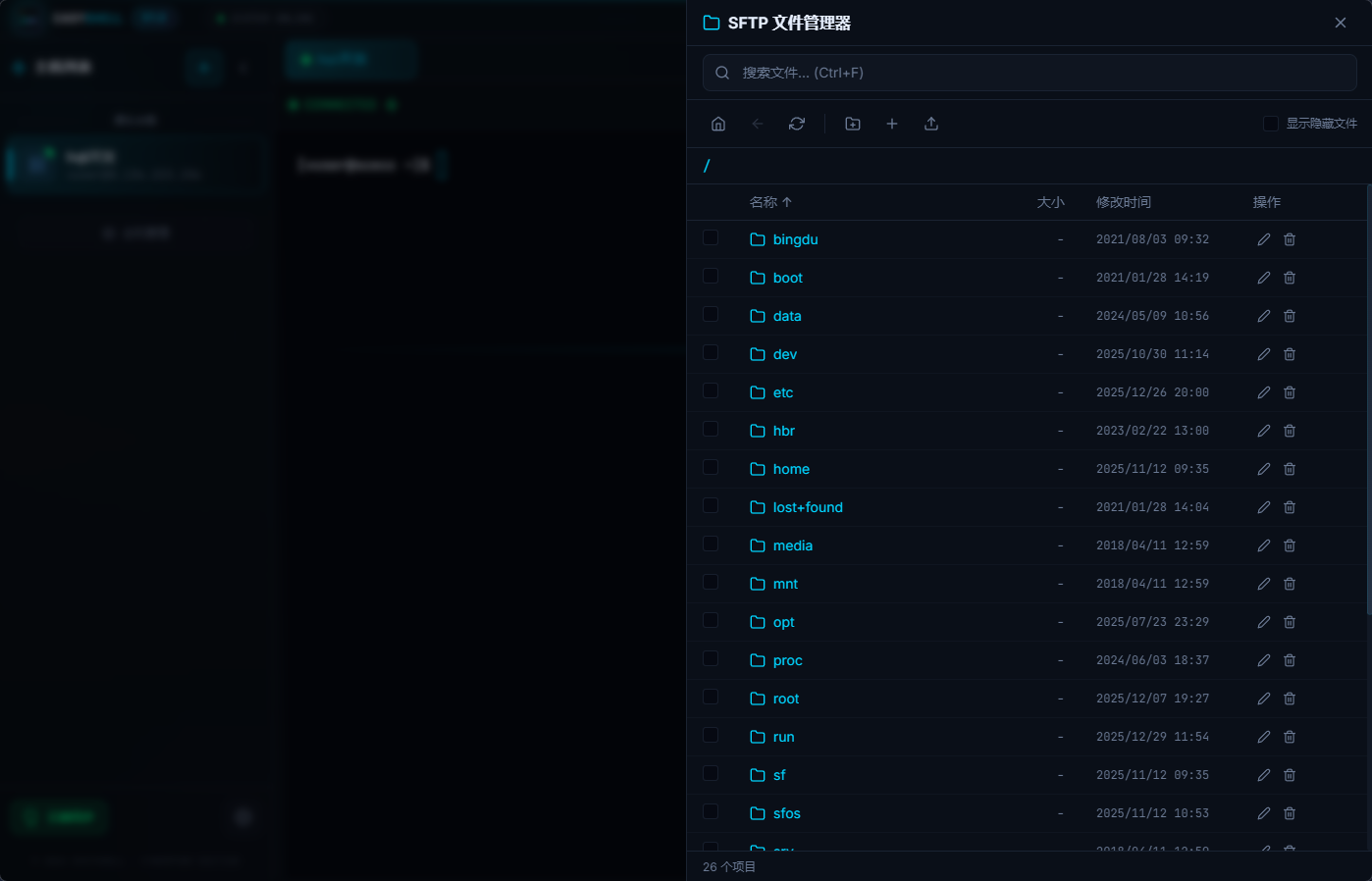Image resolution: width=1372 pixels, height=881 pixels.
Task: Close the SFTP 文件管理器 panel
Action: point(1341,23)
